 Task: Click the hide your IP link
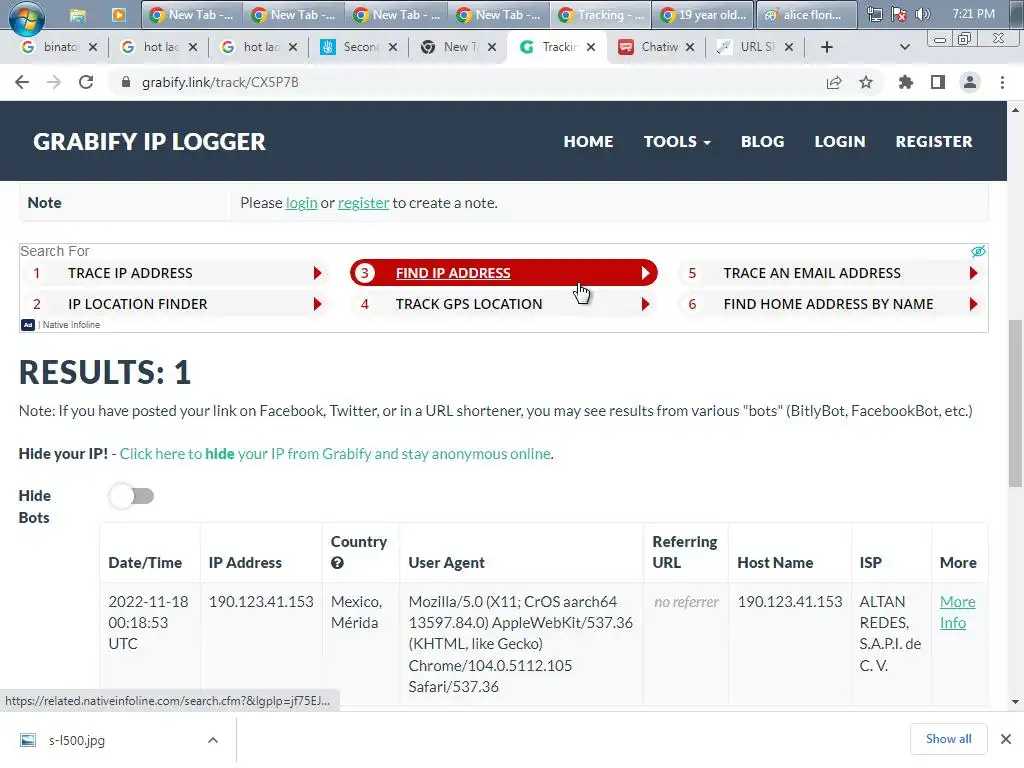335,454
